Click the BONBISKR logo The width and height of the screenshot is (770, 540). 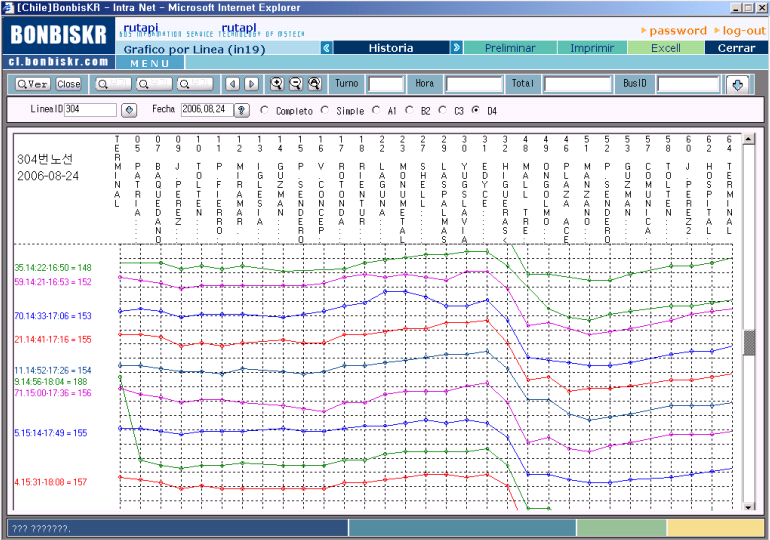58,35
